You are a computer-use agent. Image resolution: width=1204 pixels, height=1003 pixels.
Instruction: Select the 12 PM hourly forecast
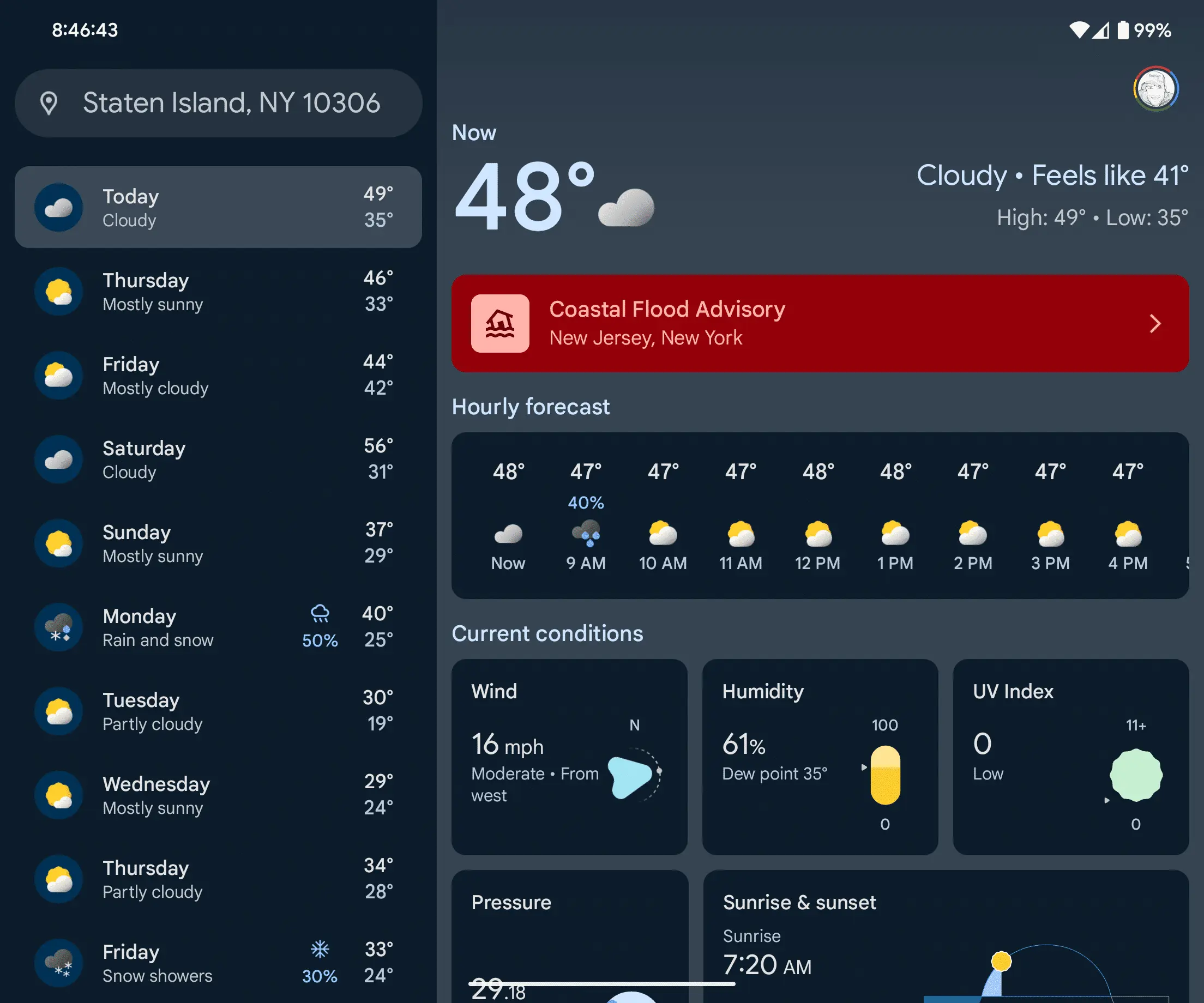pos(817,519)
